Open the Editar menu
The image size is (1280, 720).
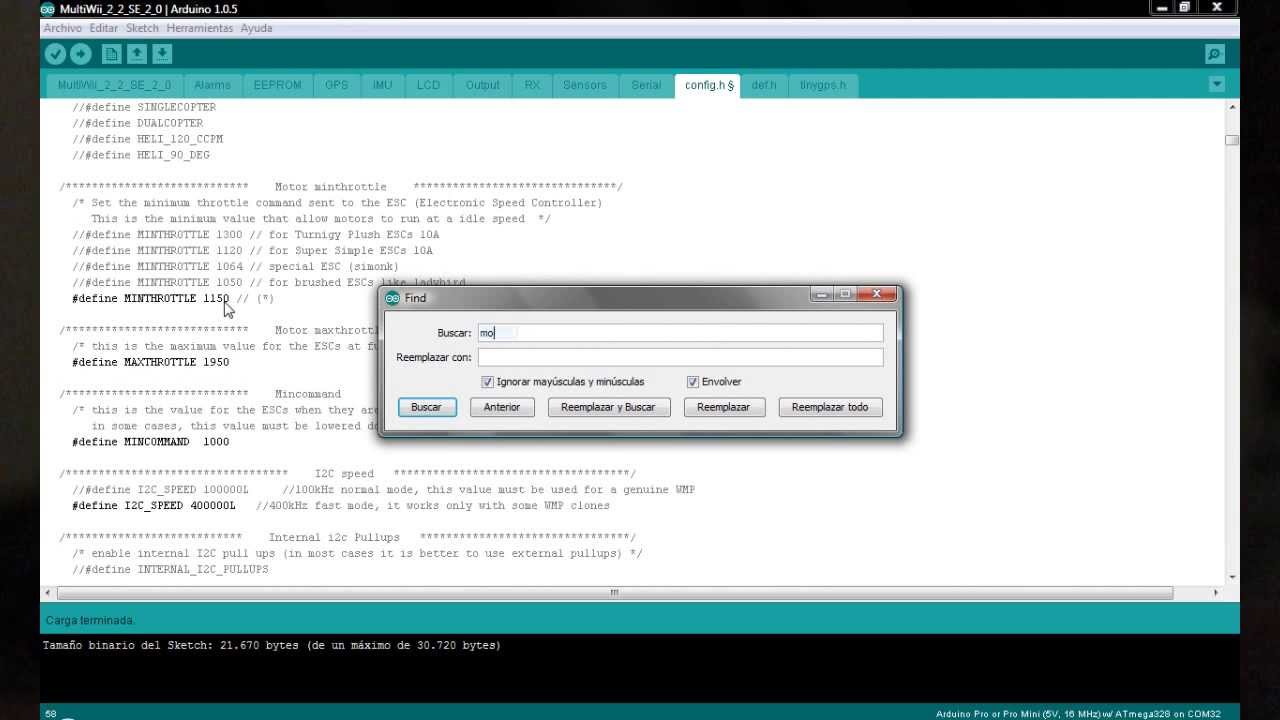pyautogui.click(x=103, y=28)
